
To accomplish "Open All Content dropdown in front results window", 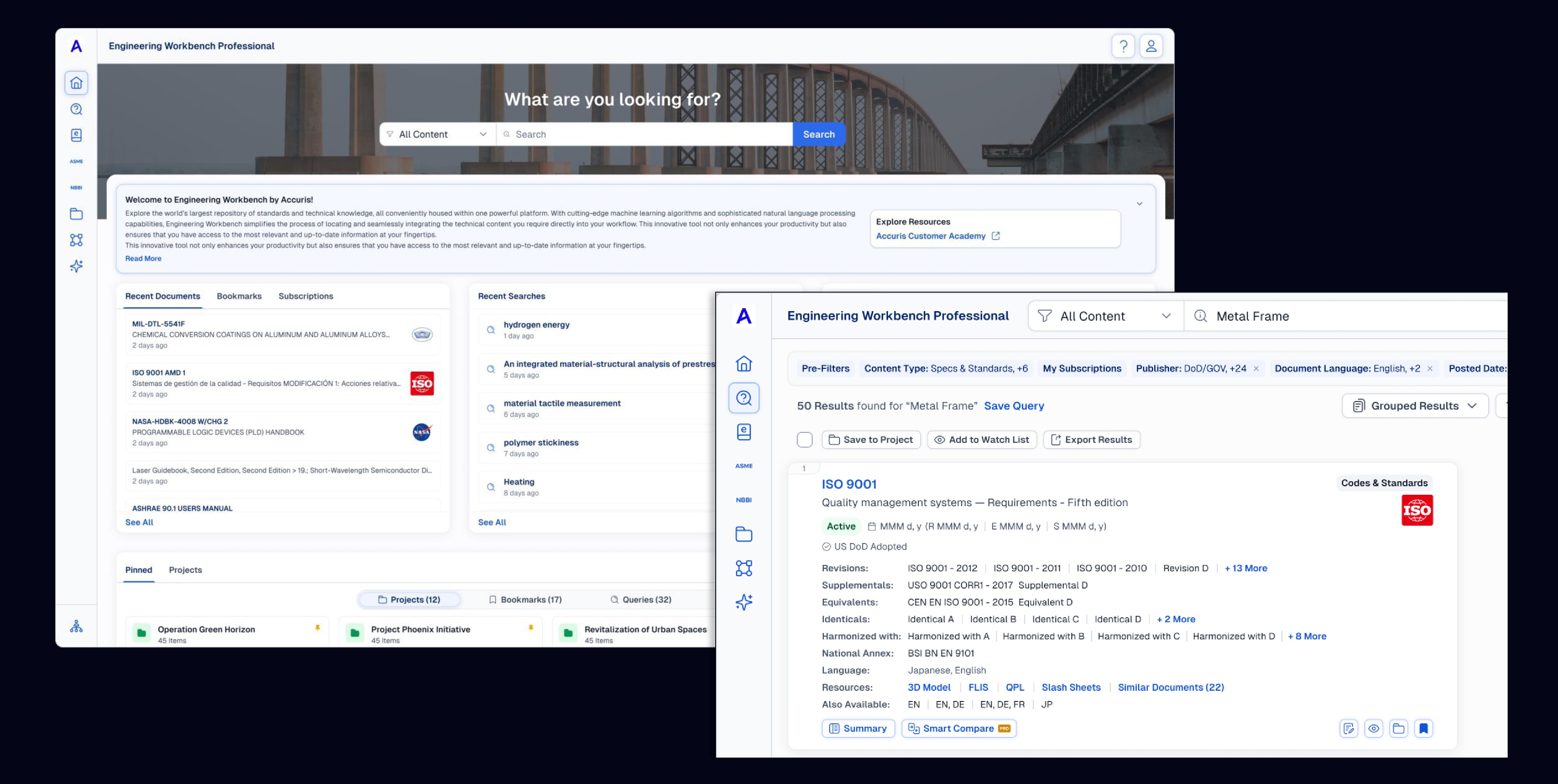I will [x=1106, y=316].
